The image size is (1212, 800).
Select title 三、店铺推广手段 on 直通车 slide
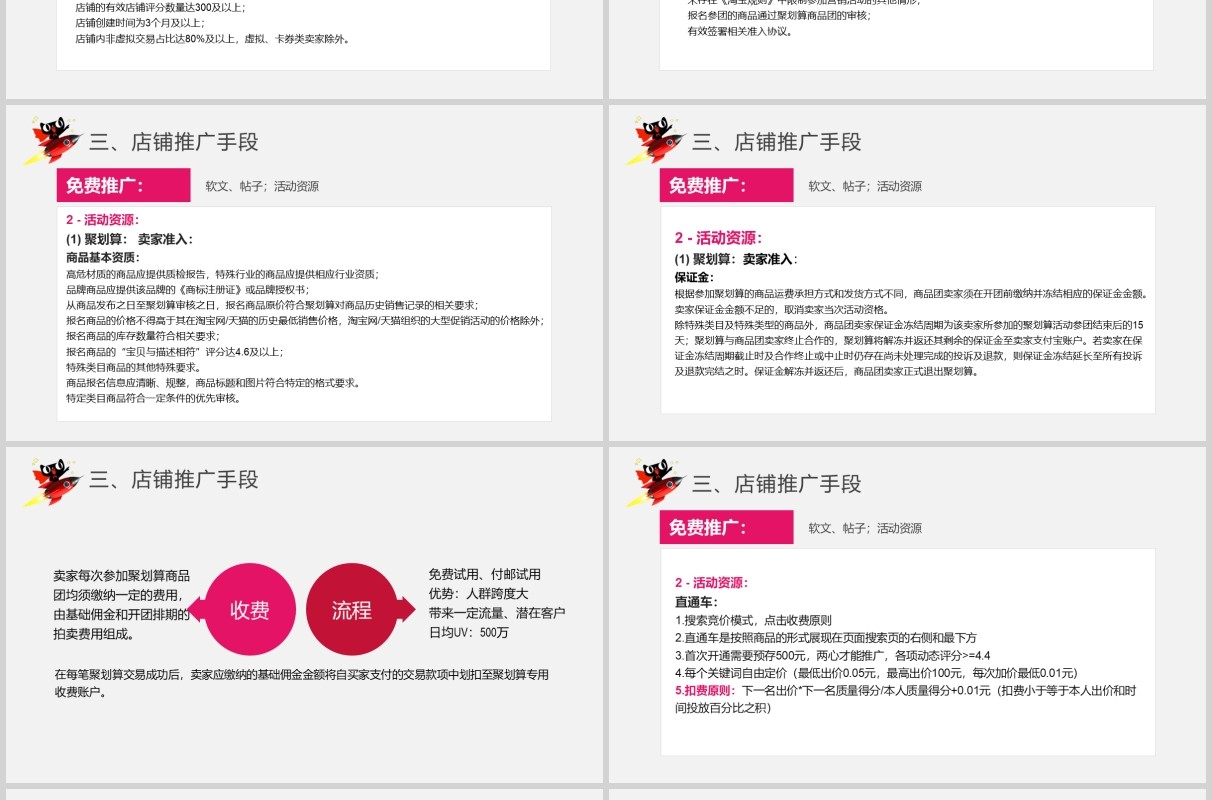[777, 484]
